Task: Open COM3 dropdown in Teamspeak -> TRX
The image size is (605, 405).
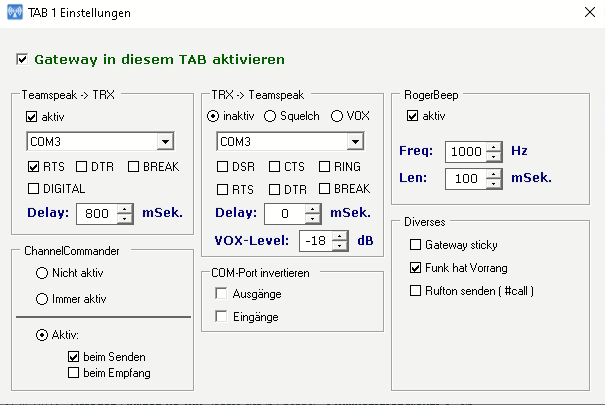Action: coord(165,141)
